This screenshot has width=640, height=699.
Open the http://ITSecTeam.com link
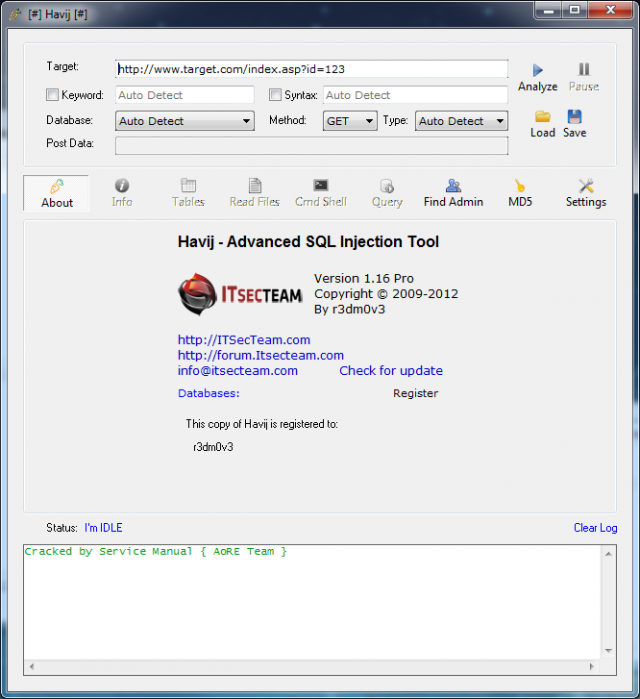(x=244, y=340)
